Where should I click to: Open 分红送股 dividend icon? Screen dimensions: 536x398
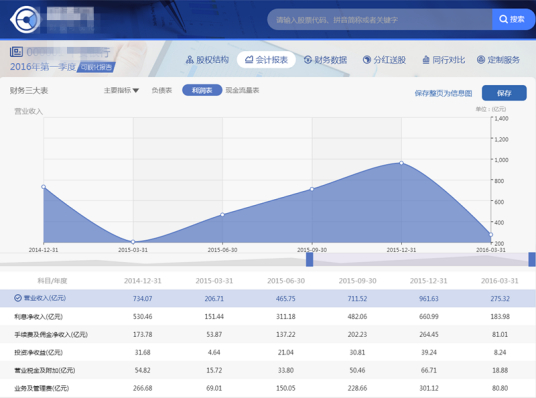tap(367, 60)
